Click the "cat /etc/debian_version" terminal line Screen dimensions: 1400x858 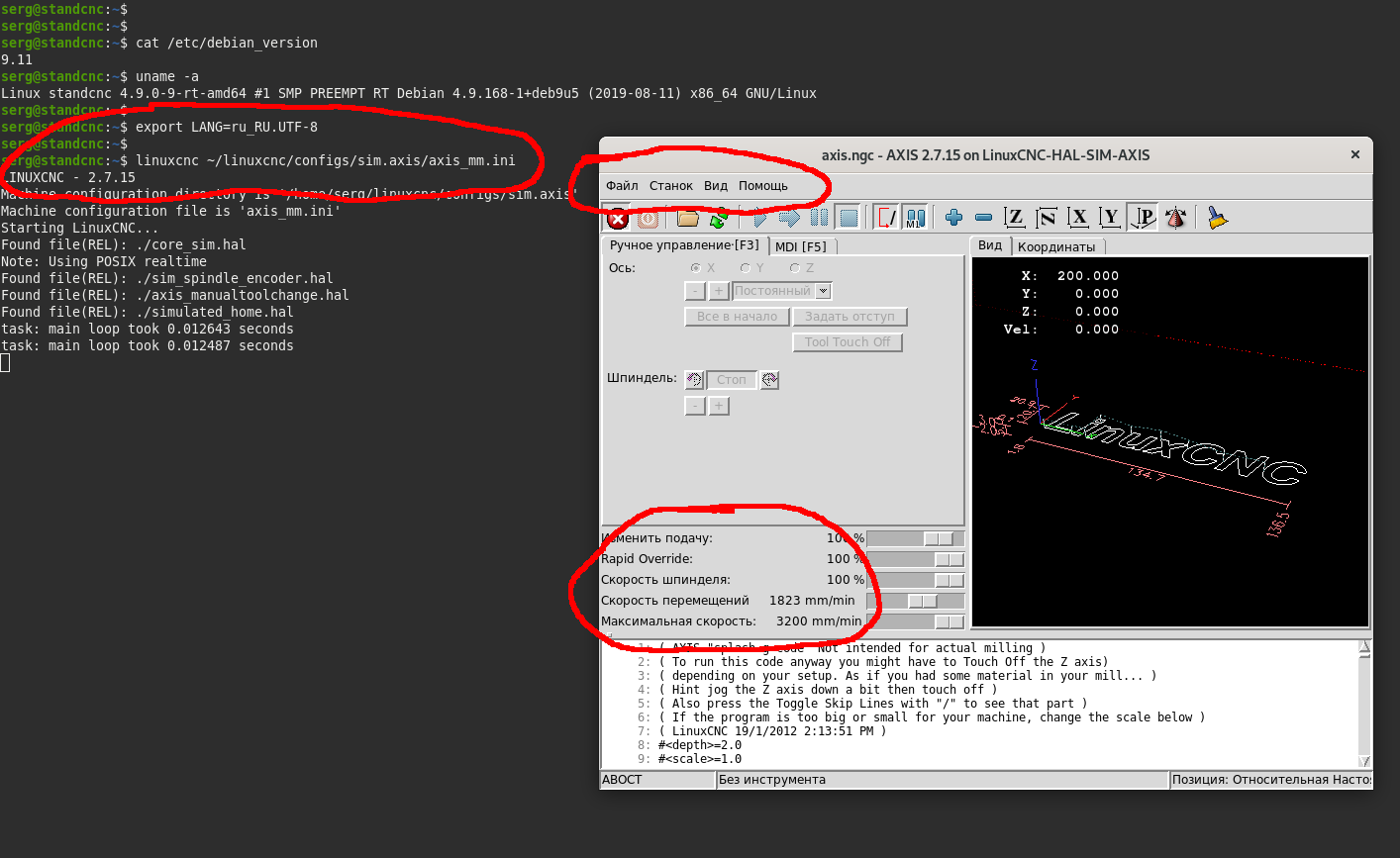tap(227, 43)
